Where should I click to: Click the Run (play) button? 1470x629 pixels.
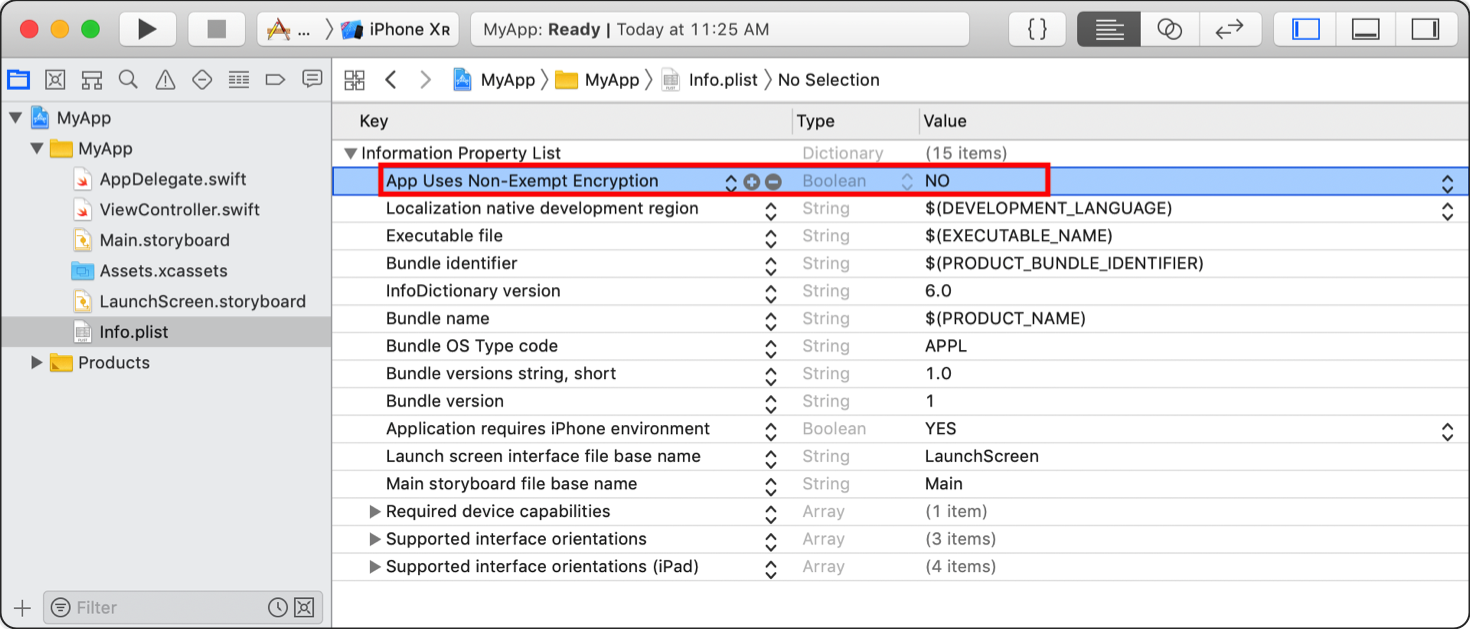(147, 29)
